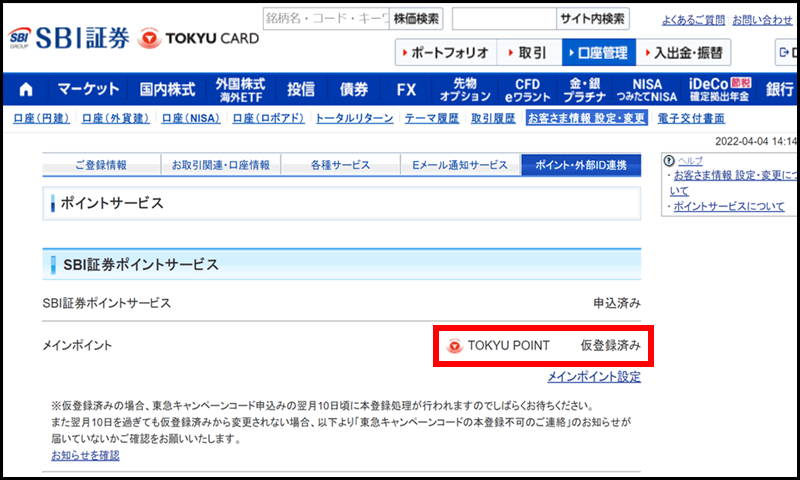800x480 pixels.
Task: Click the SBI証券 logo
Action: tap(69, 38)
